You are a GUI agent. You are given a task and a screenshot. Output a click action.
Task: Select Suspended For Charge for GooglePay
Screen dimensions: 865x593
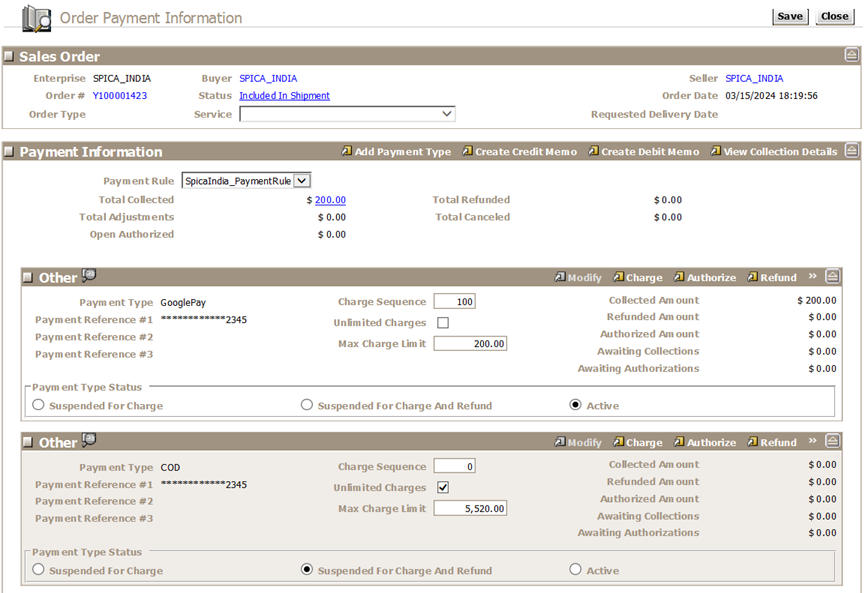coord(39,406)
